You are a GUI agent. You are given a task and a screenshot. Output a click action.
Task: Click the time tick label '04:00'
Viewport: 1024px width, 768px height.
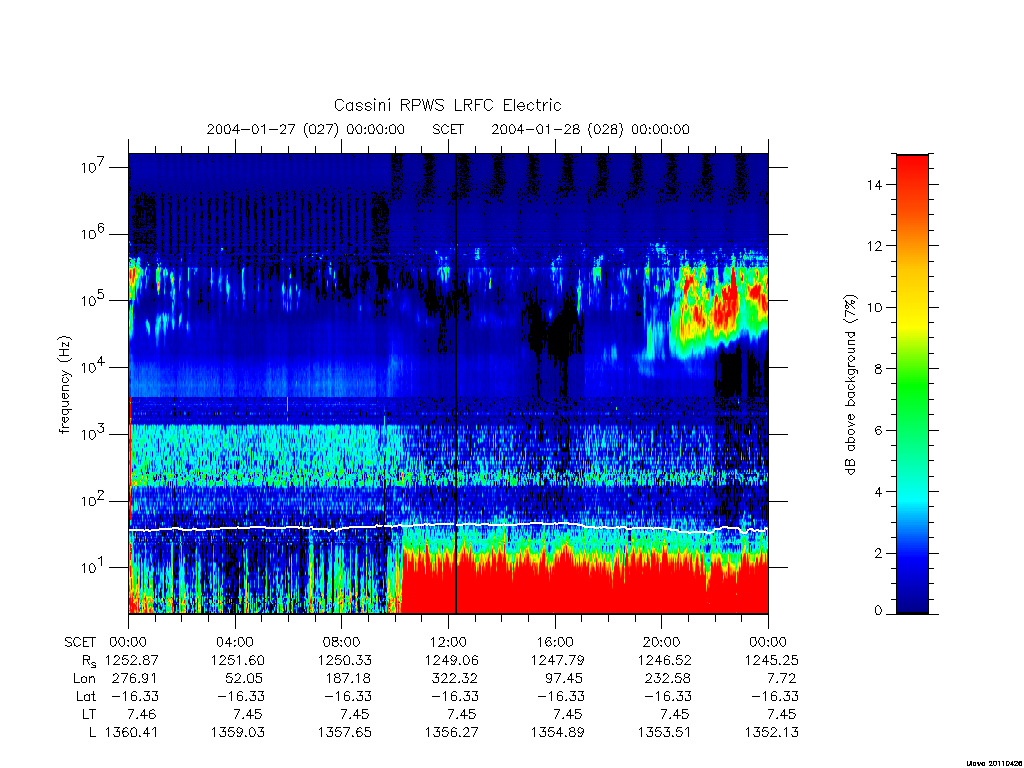pyautogui.click(x=235, y=642)
